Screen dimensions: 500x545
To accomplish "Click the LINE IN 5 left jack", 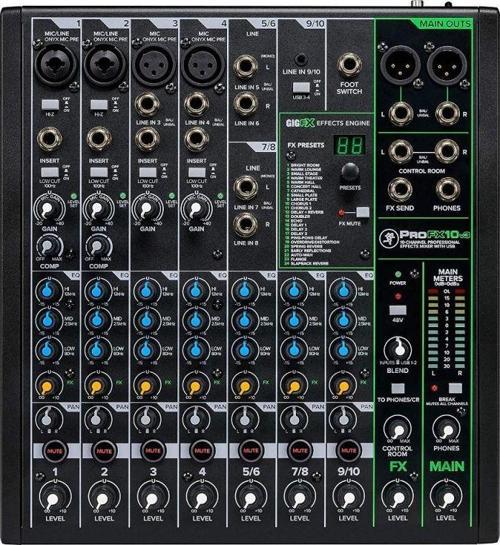I will click(245, 66).
